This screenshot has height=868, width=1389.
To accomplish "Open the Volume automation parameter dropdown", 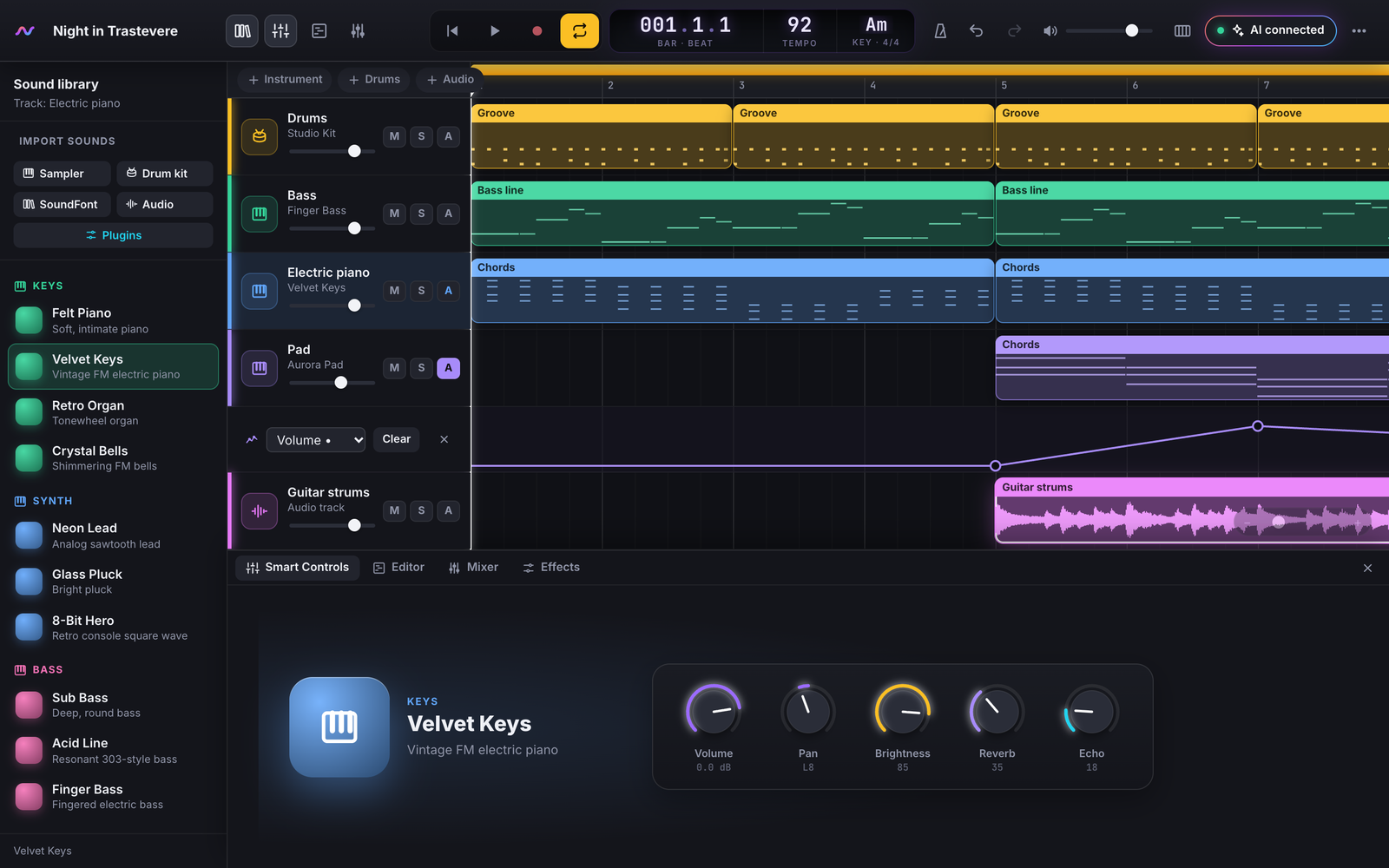I will pyautogui.click(x=316, y=440).
